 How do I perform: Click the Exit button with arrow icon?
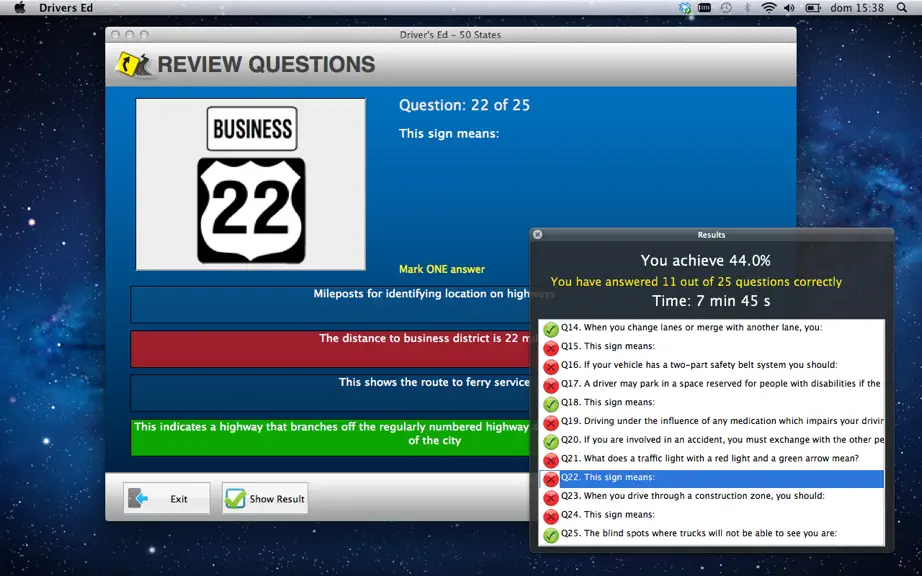click(x=166, y=498)
